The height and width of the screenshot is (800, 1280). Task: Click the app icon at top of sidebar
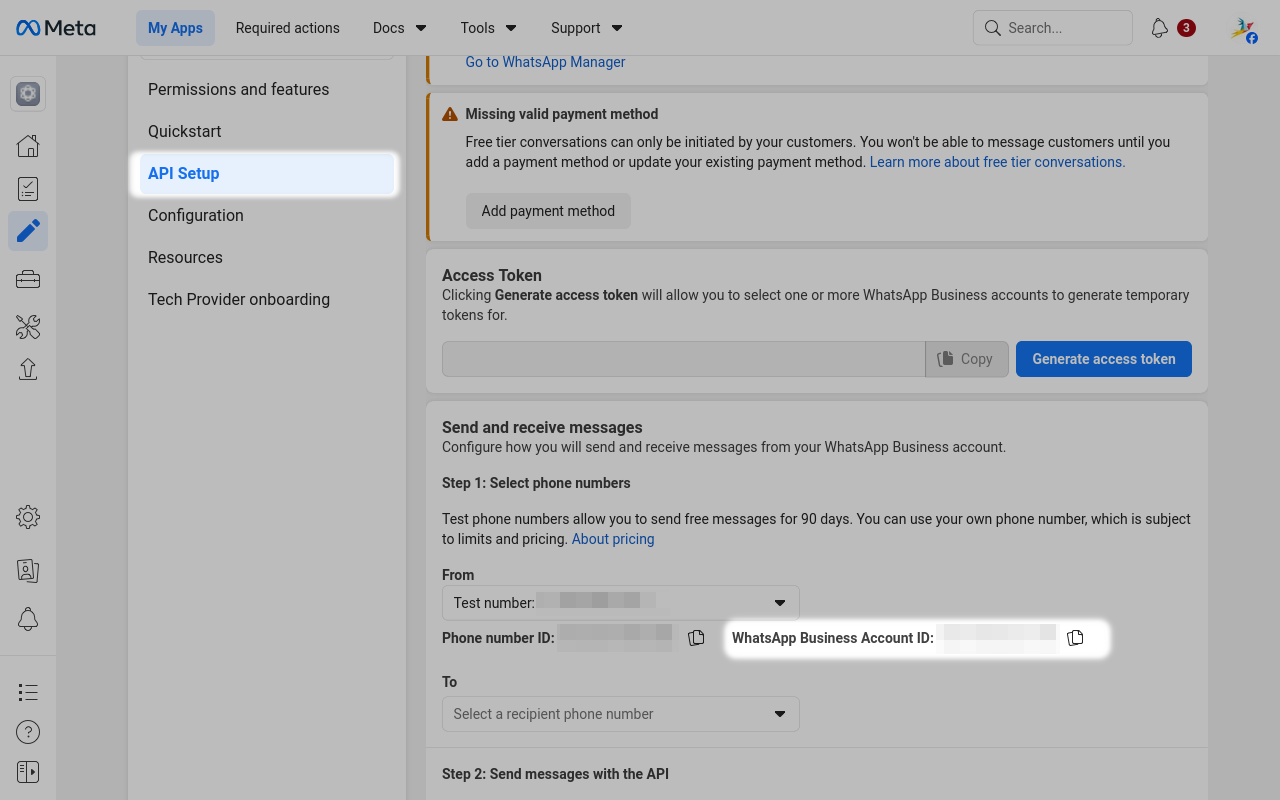coord(28,94)
